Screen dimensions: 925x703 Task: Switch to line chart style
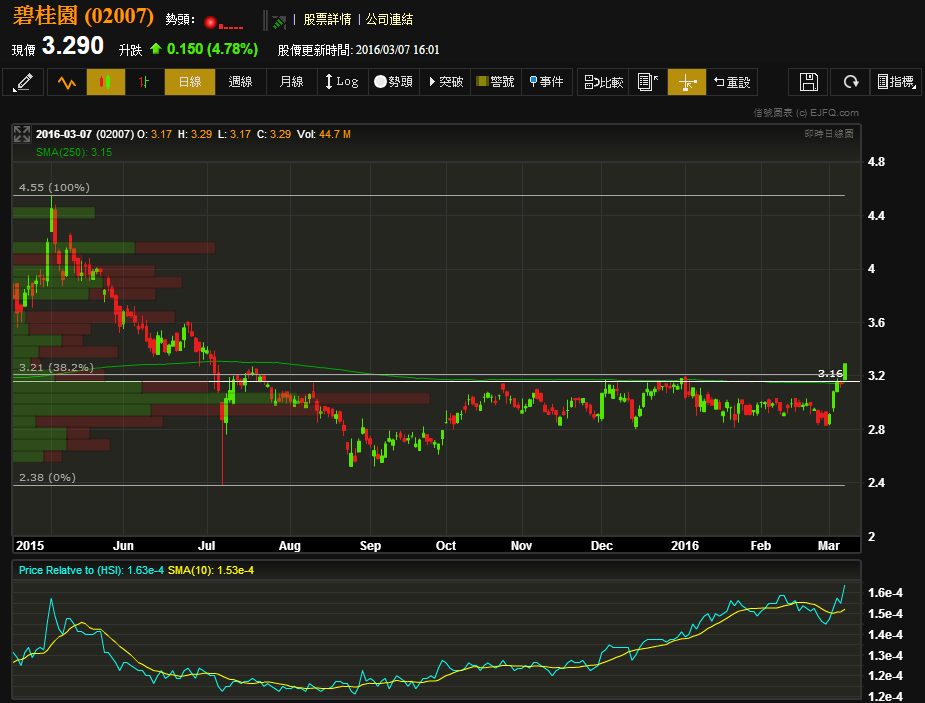pyautogui.click(x=67, y=82)
